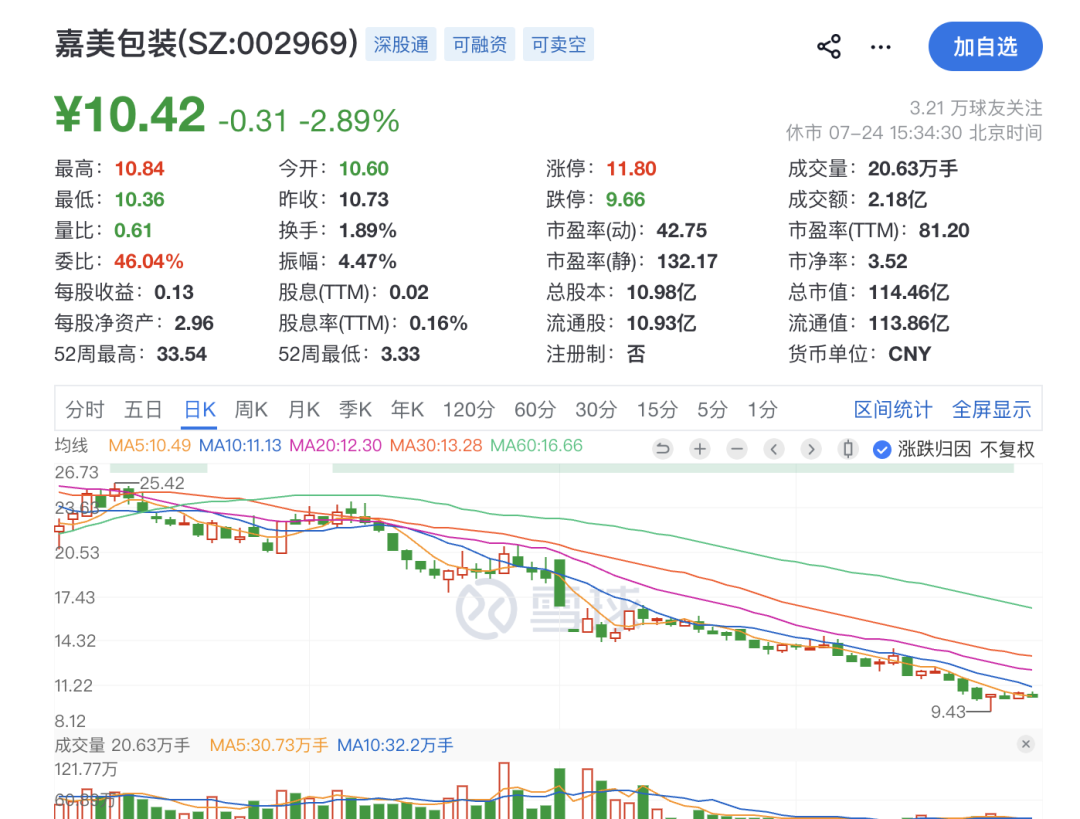Screen dimensions: 1080x819
Task: Add stock with 加自选 button
Action: point(985,46)
